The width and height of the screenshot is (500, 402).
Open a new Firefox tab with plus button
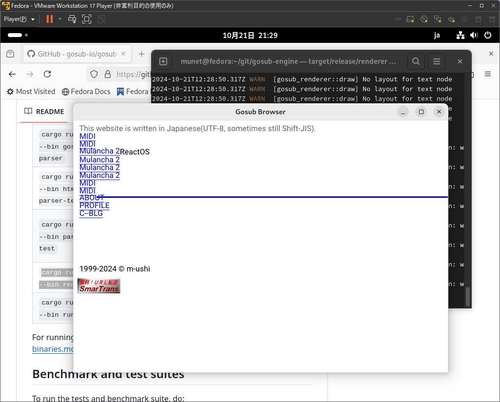[x=141, y=54]
